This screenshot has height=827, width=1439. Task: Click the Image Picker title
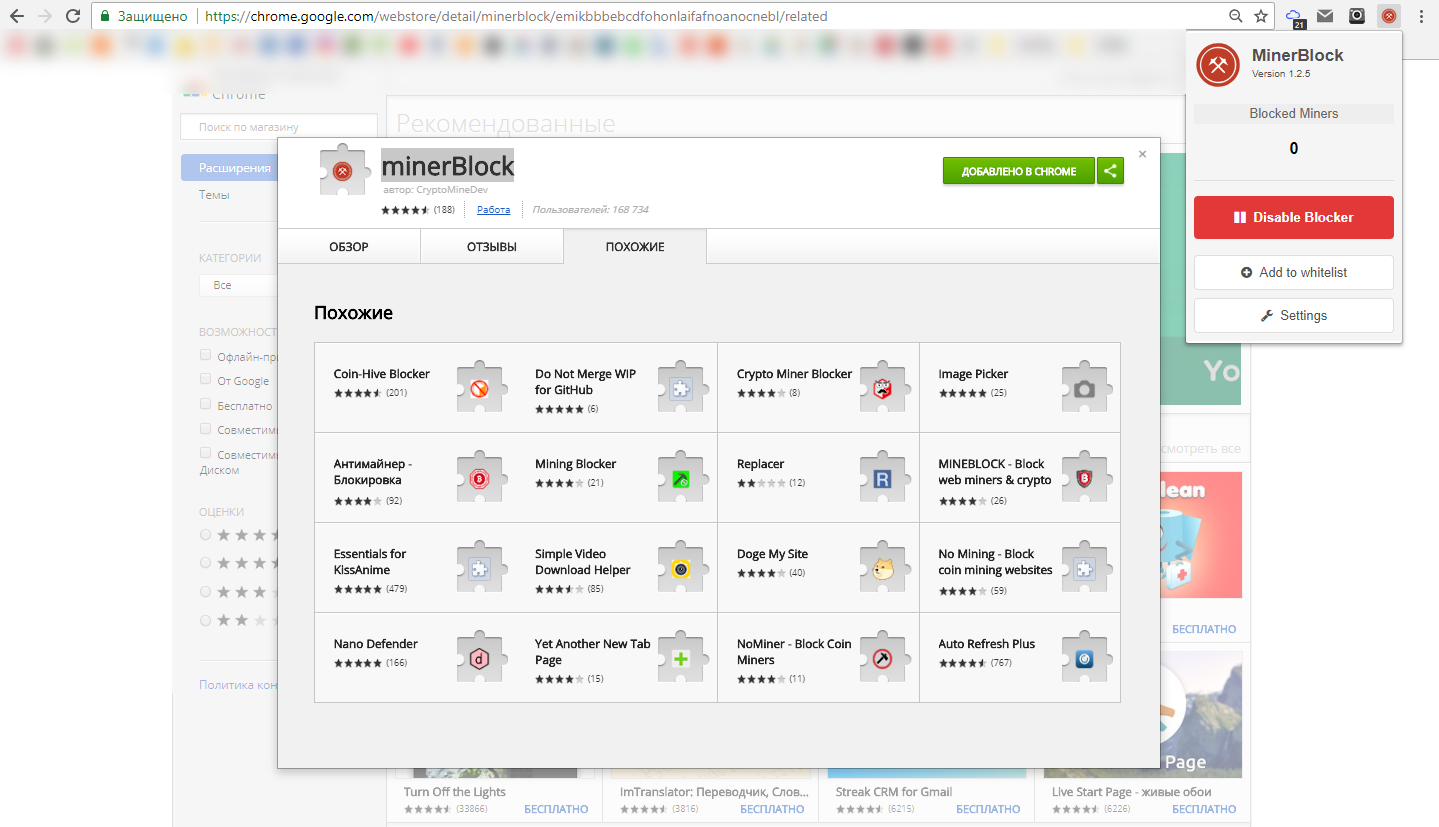point(973,374)
